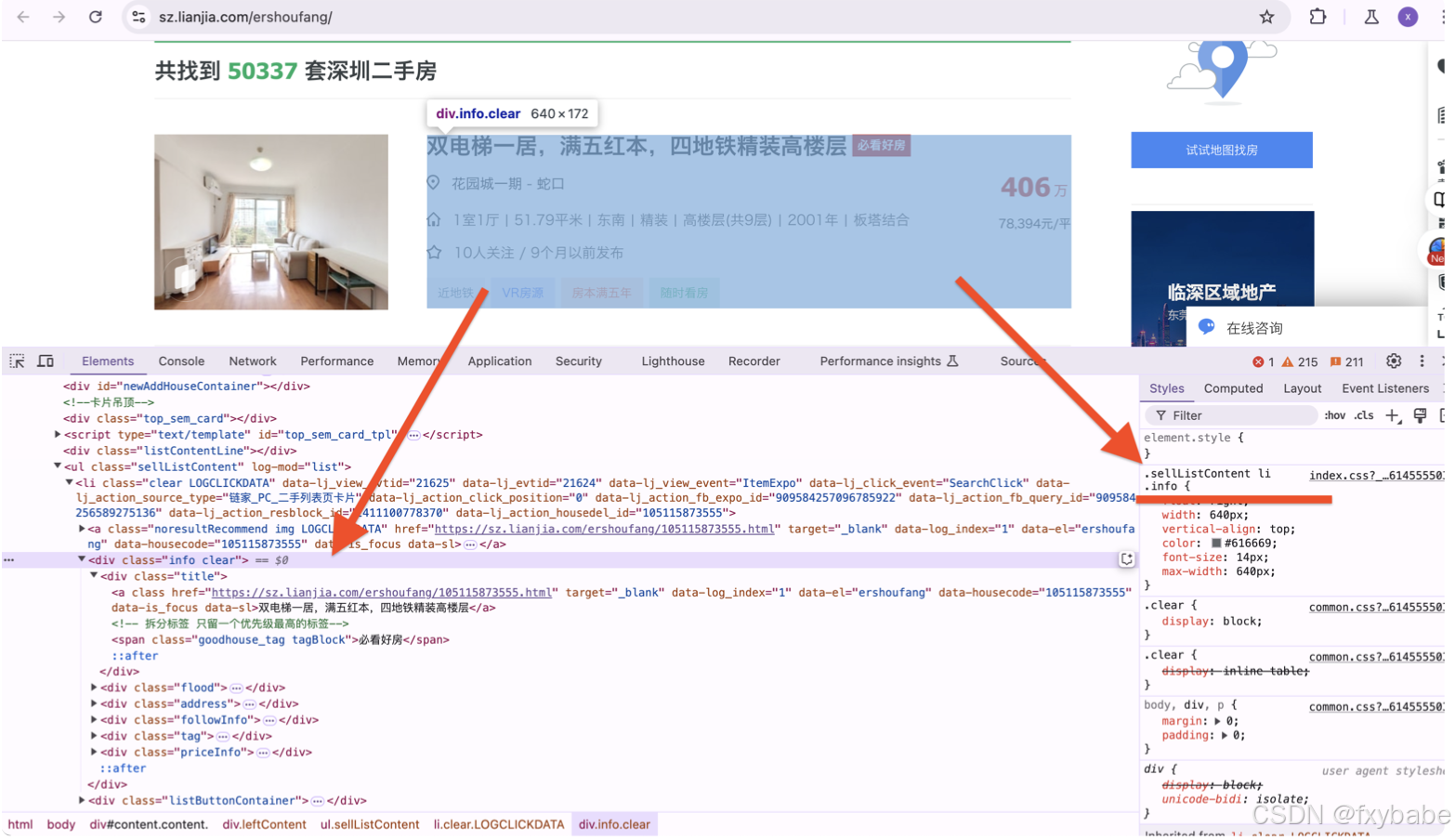Image resolution: width=1455 pixels, height=840 pixels.
Task: Click the 花园城一期 community link
Action: pyautogui.click(x=488, y=184)
